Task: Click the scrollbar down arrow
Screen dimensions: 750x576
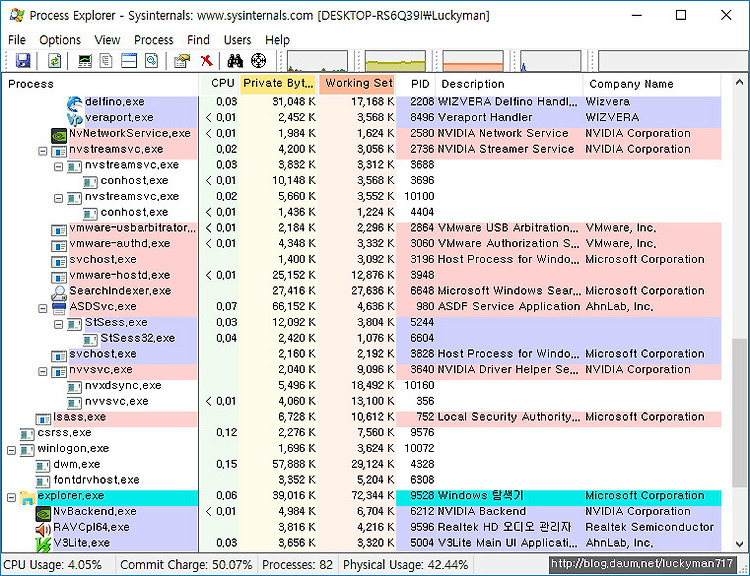Action: coord(739,544)
